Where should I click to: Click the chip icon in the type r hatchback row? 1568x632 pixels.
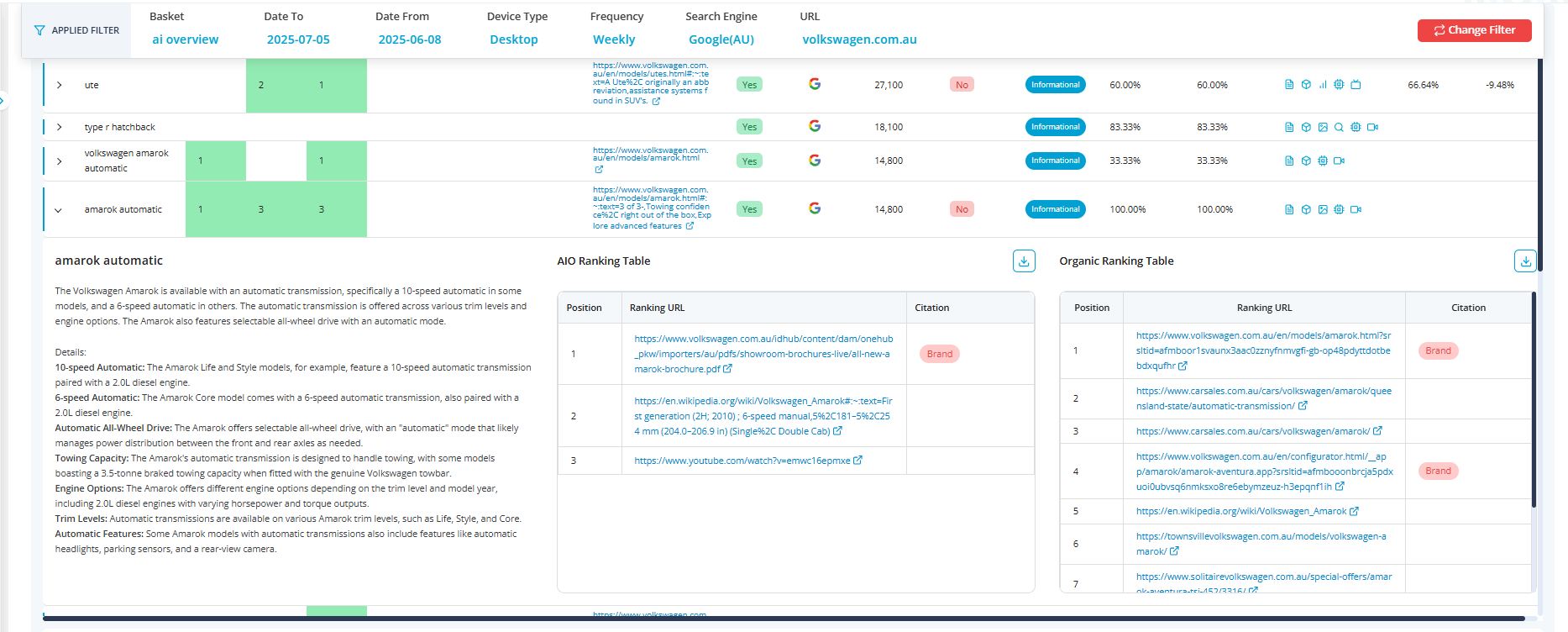[1356, 127]
